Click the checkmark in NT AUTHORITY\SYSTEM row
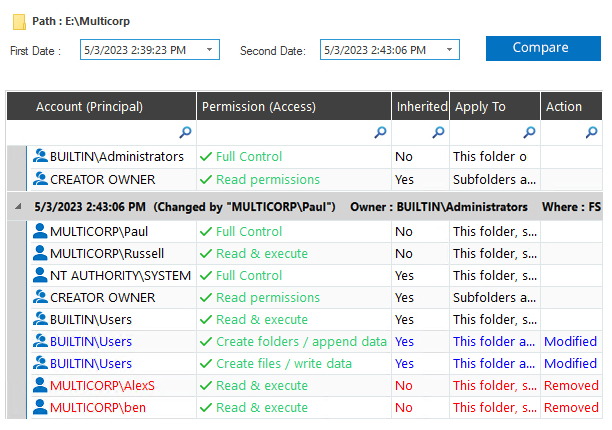612x430 pixels. pos(206,276)
